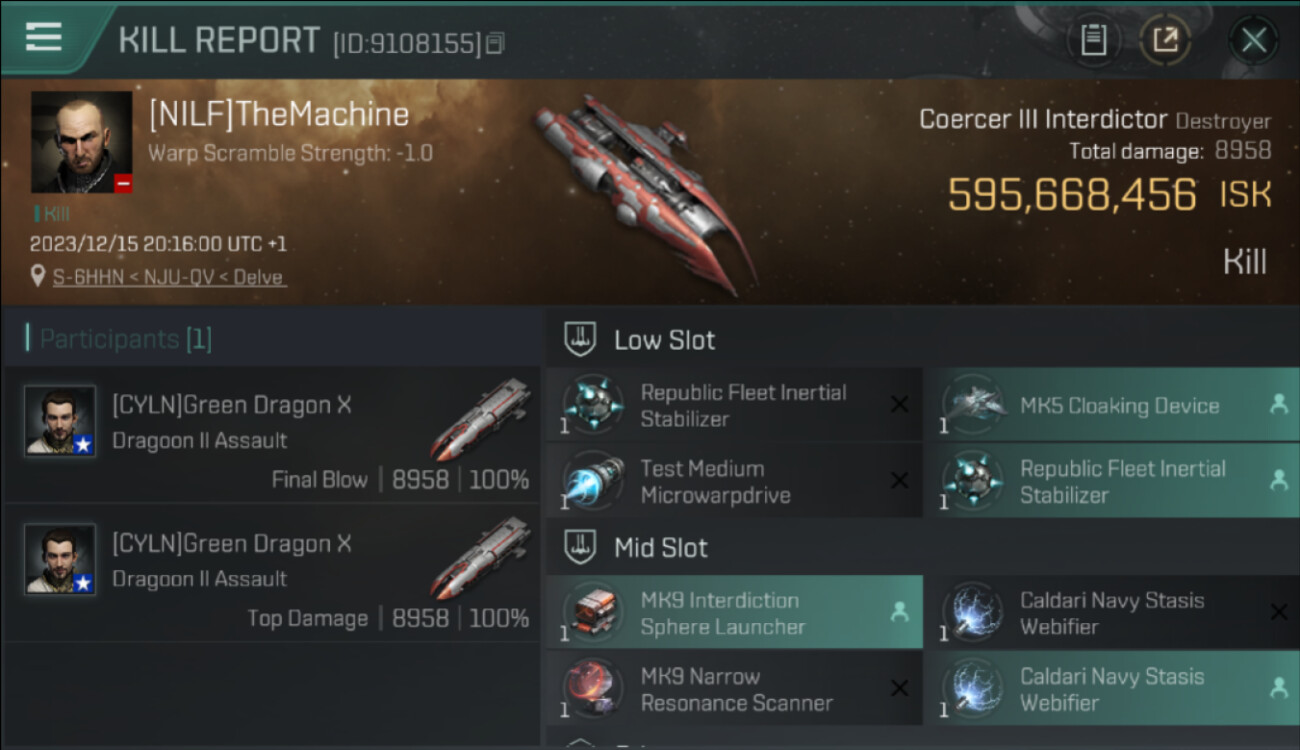Viewport: 1300px width, 750px height.
Task: Collapse the Mid Slot section header
Action: point(922,547)
